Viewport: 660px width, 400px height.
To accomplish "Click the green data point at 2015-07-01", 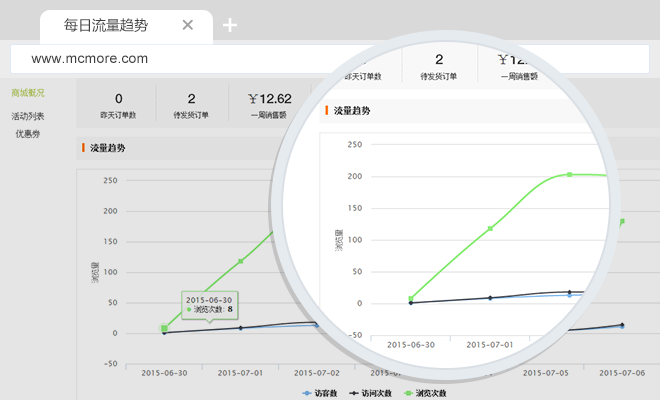I will 241,261.
